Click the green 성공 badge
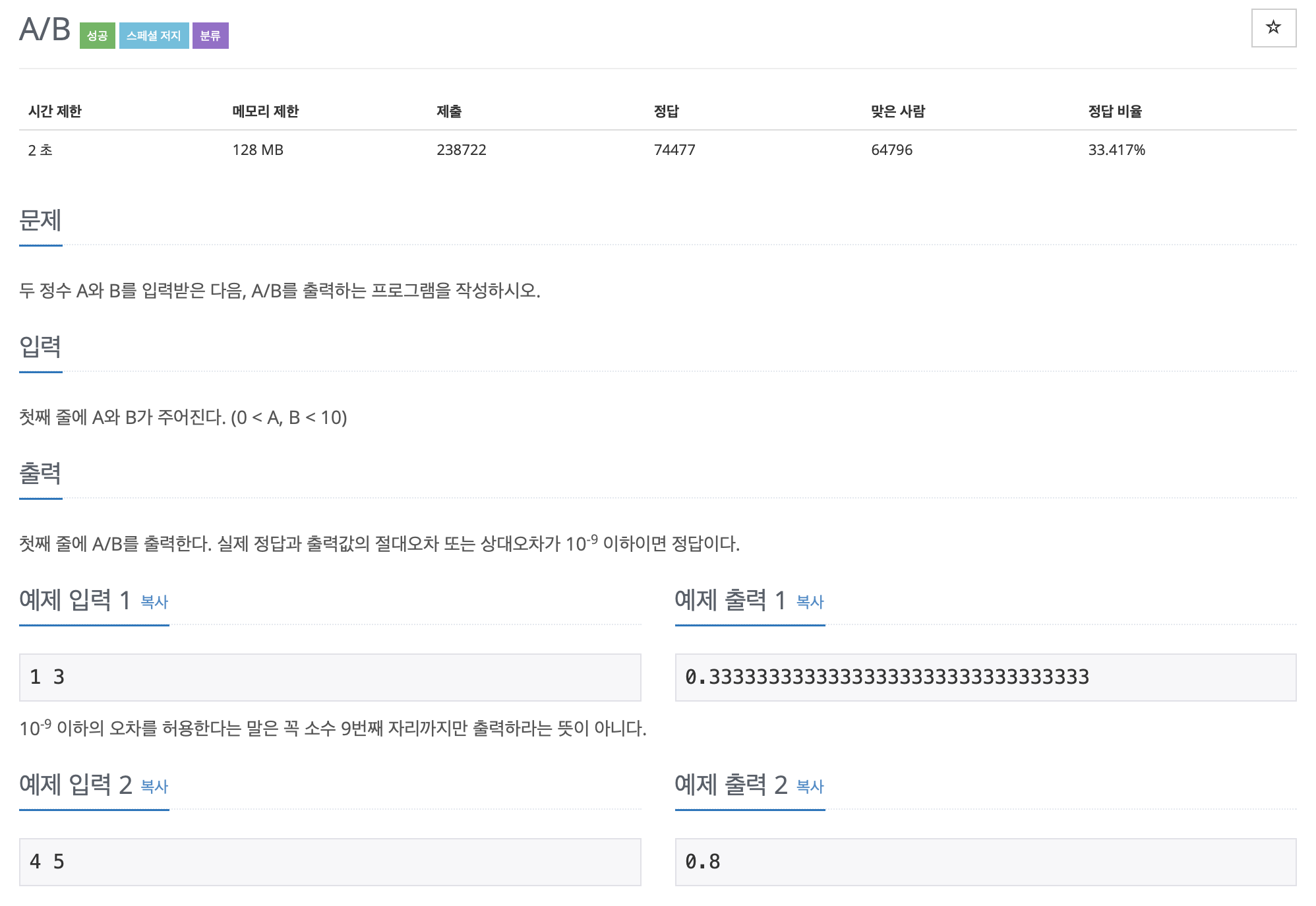 point(97,36)
